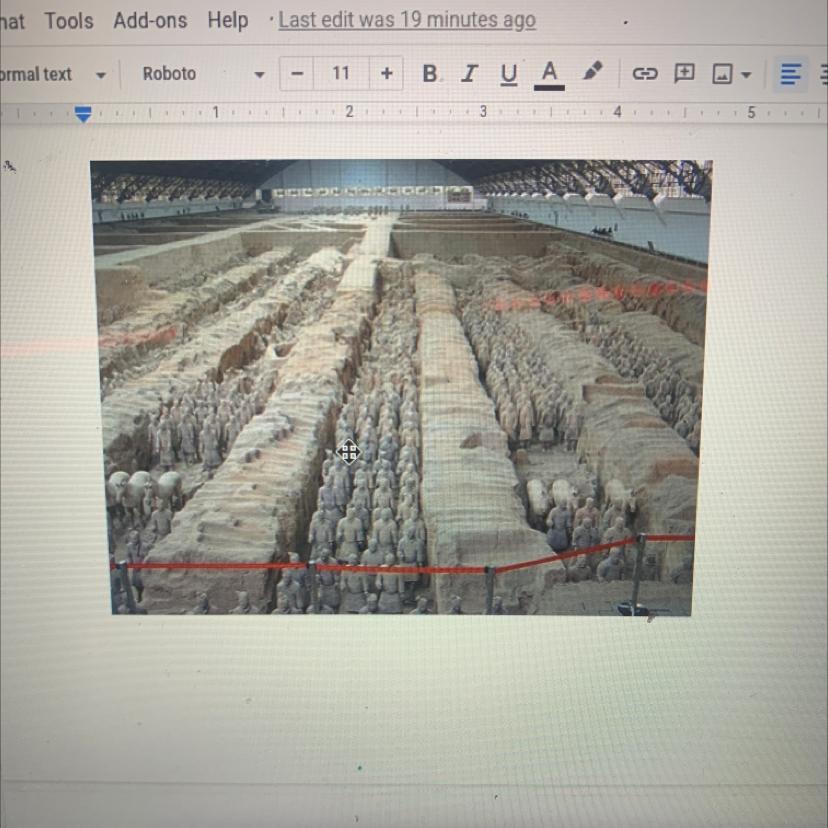The width and height of the screenshot is (828, 828).
Task: Toggle underline formatting
Action: pos(509,74)
